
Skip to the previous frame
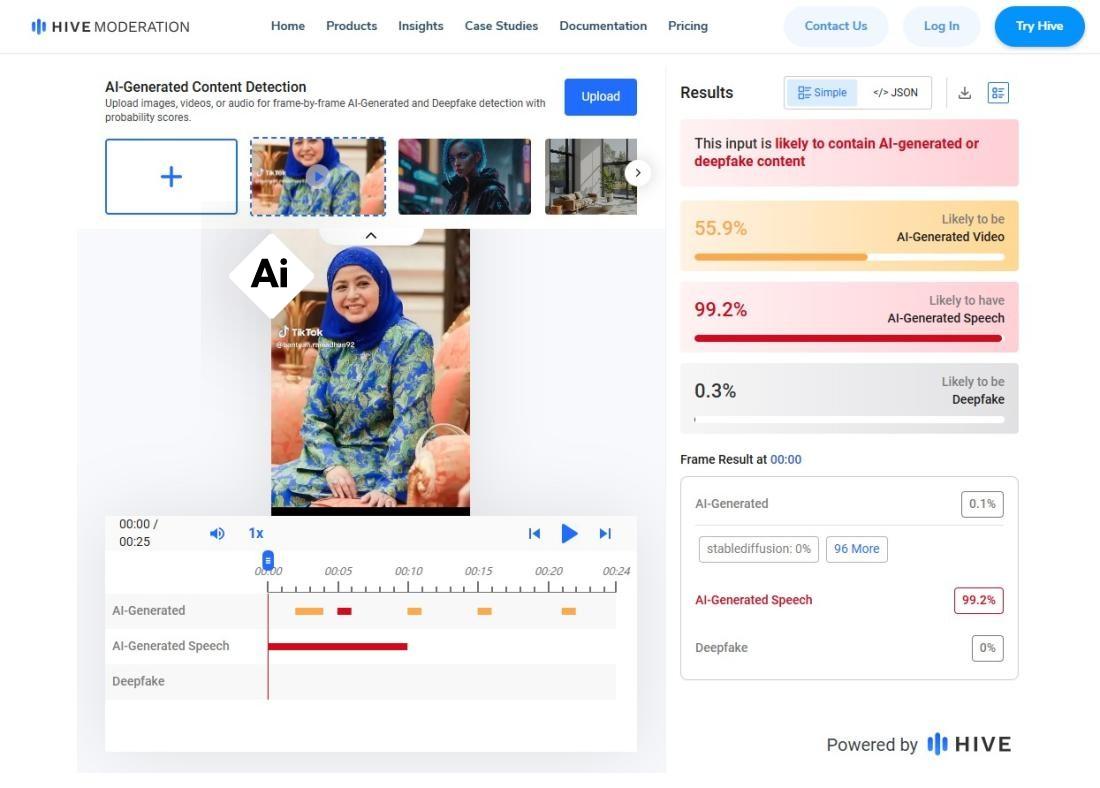534,533
